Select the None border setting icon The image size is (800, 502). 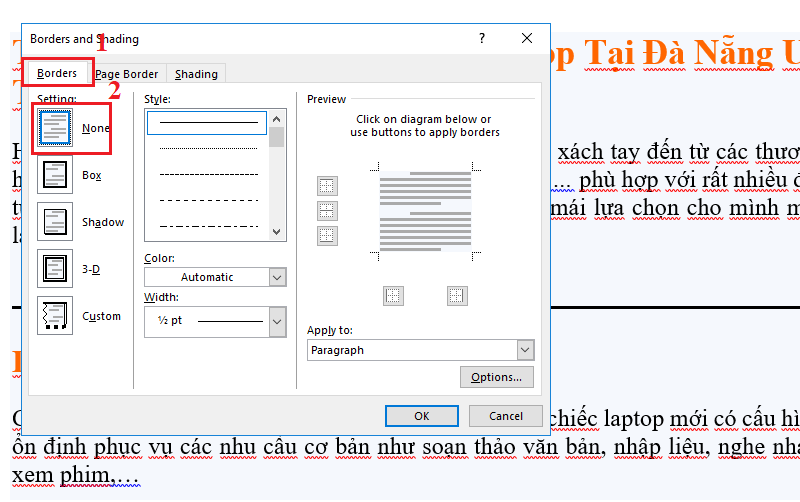click(55, 128)
